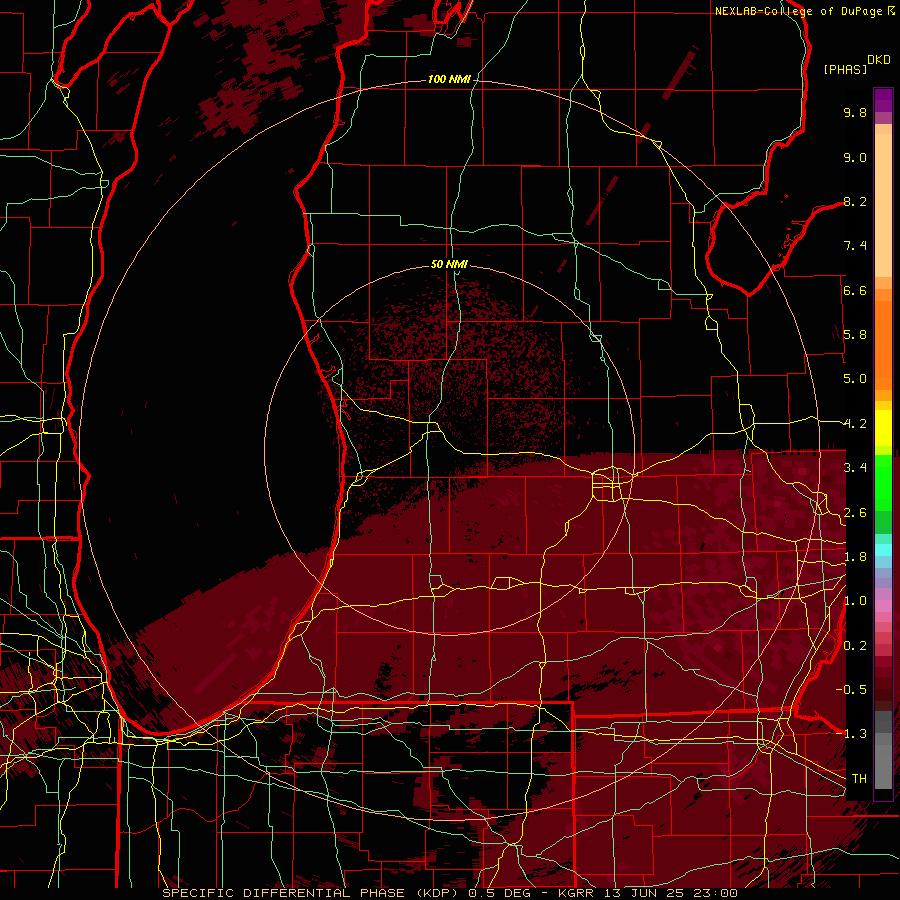Click the 4.2 legend value
This screenshot has height=900, width=900.
coord(855,424)
